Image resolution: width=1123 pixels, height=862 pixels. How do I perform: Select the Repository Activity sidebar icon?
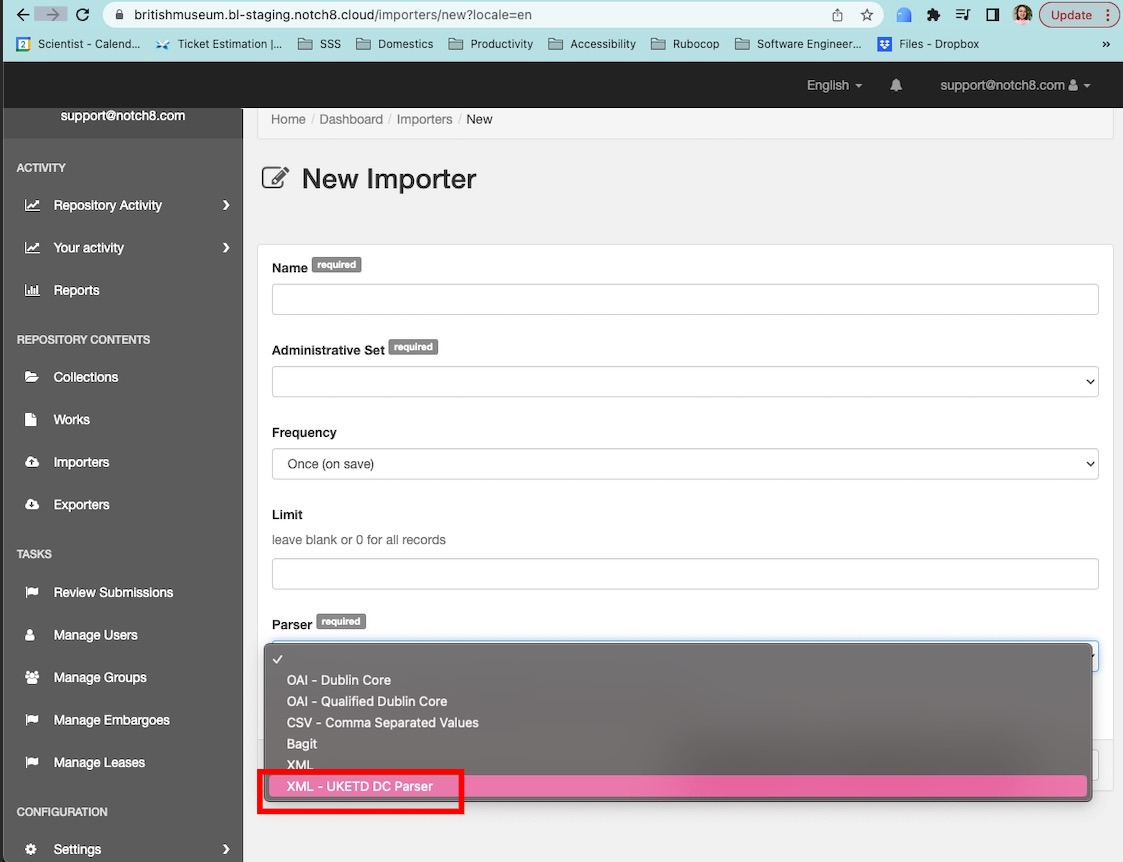pyautogui.click(x=33, y=205)
